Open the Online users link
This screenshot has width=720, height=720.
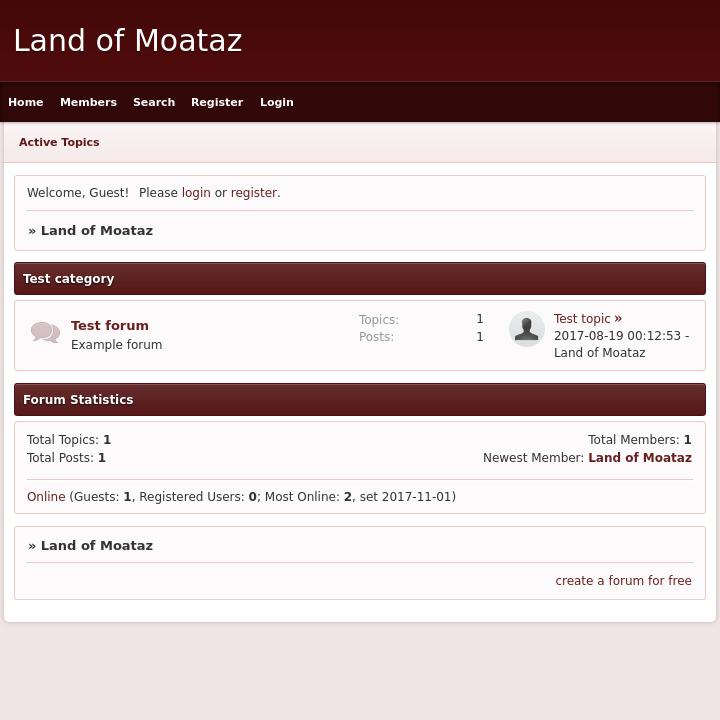[46, 497]
